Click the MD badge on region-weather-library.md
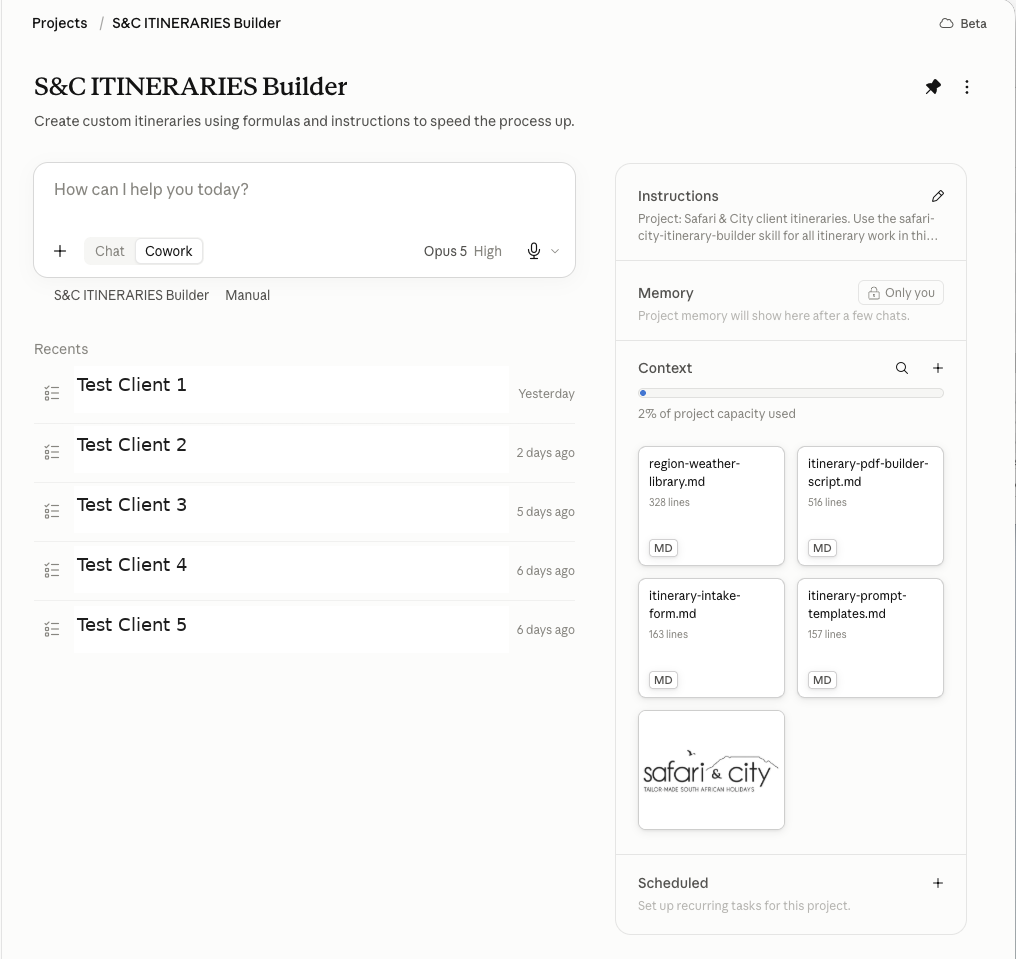Screen dimensions: 1016x959 (663, 548)
